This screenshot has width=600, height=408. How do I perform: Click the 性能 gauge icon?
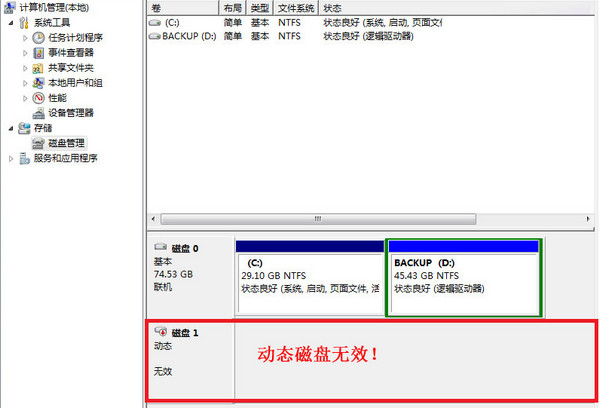click(38, 98)
